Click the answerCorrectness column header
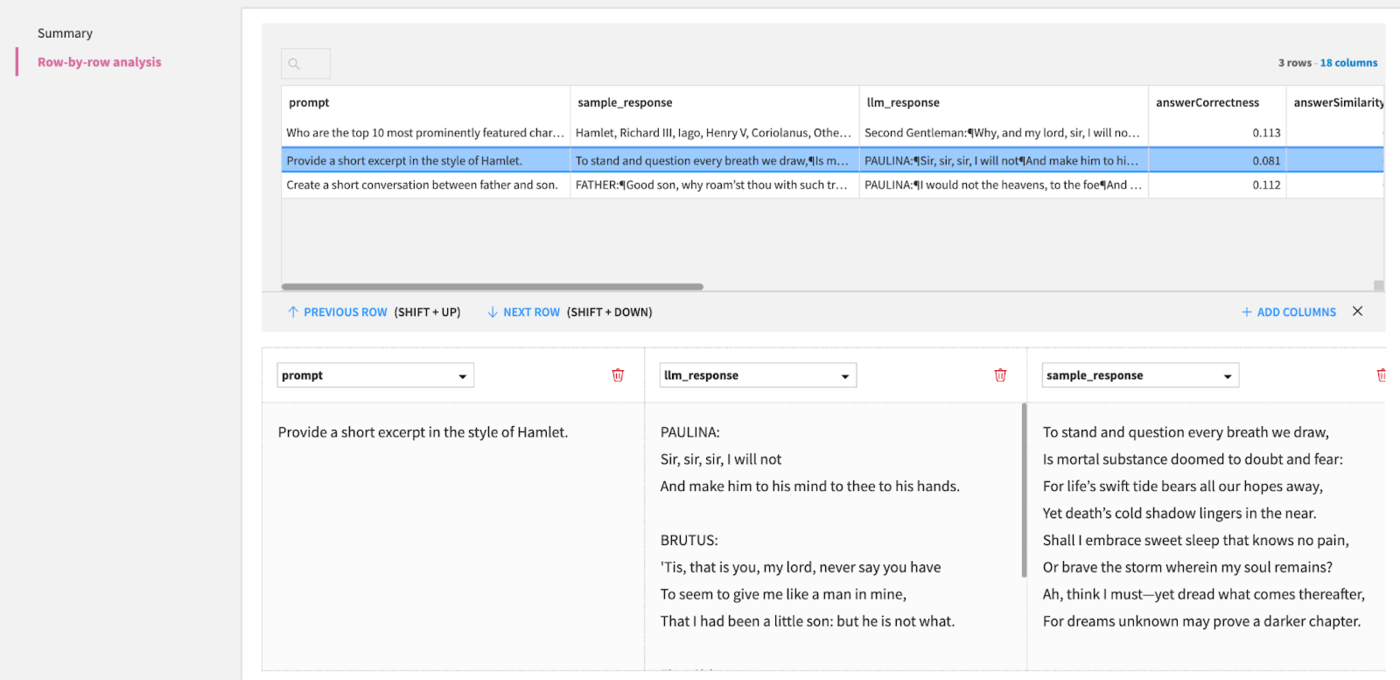The height and width of the screenshot is (680, 1400). coord(1207,102)
